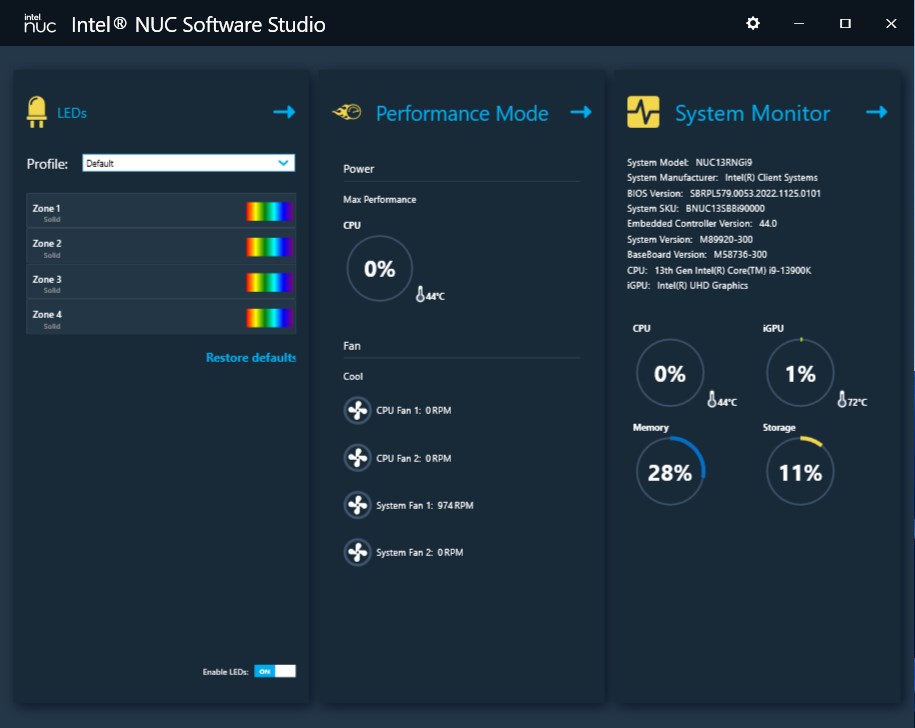This screenshot has height=728, width=915.
Task: Click the System Fan 1 fan icon
Action: 357,505
